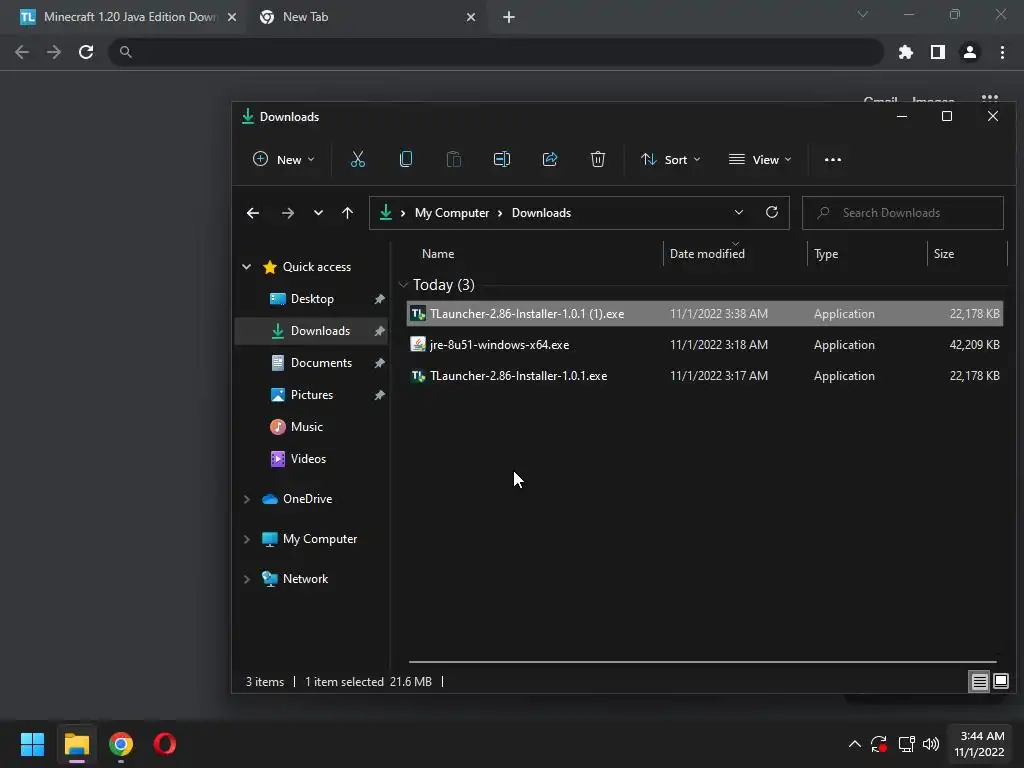Viewport: 1024px width, 768px height.
Task: Switch to Details view layout icon
Action: (979, 682)
